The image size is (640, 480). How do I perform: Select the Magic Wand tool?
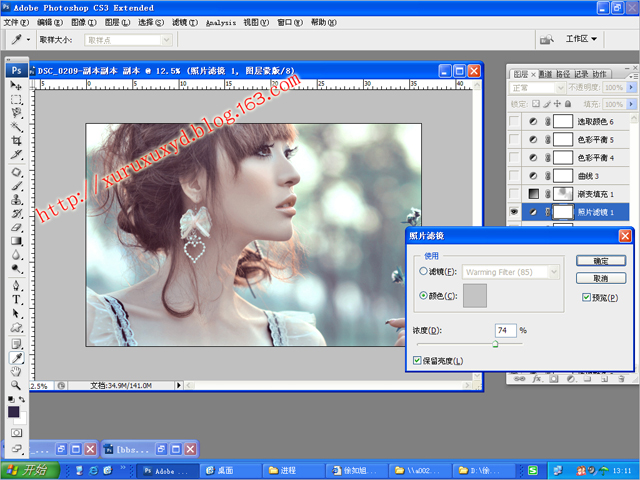pyautogui.click(x=16, y=127)
